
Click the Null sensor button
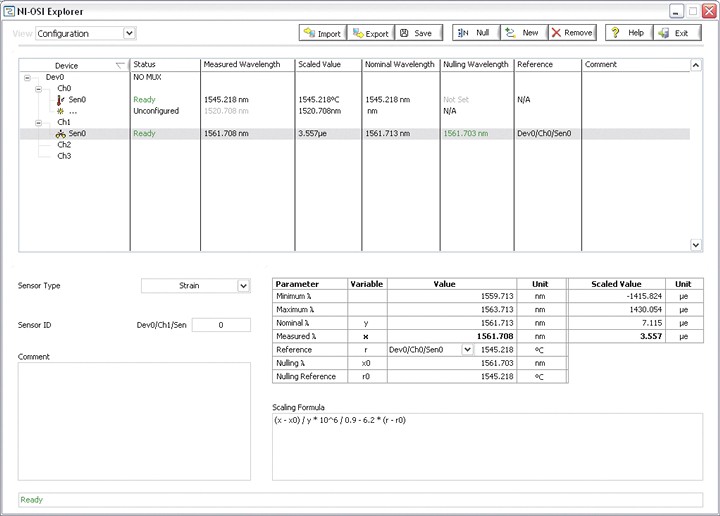pos(474,33)
